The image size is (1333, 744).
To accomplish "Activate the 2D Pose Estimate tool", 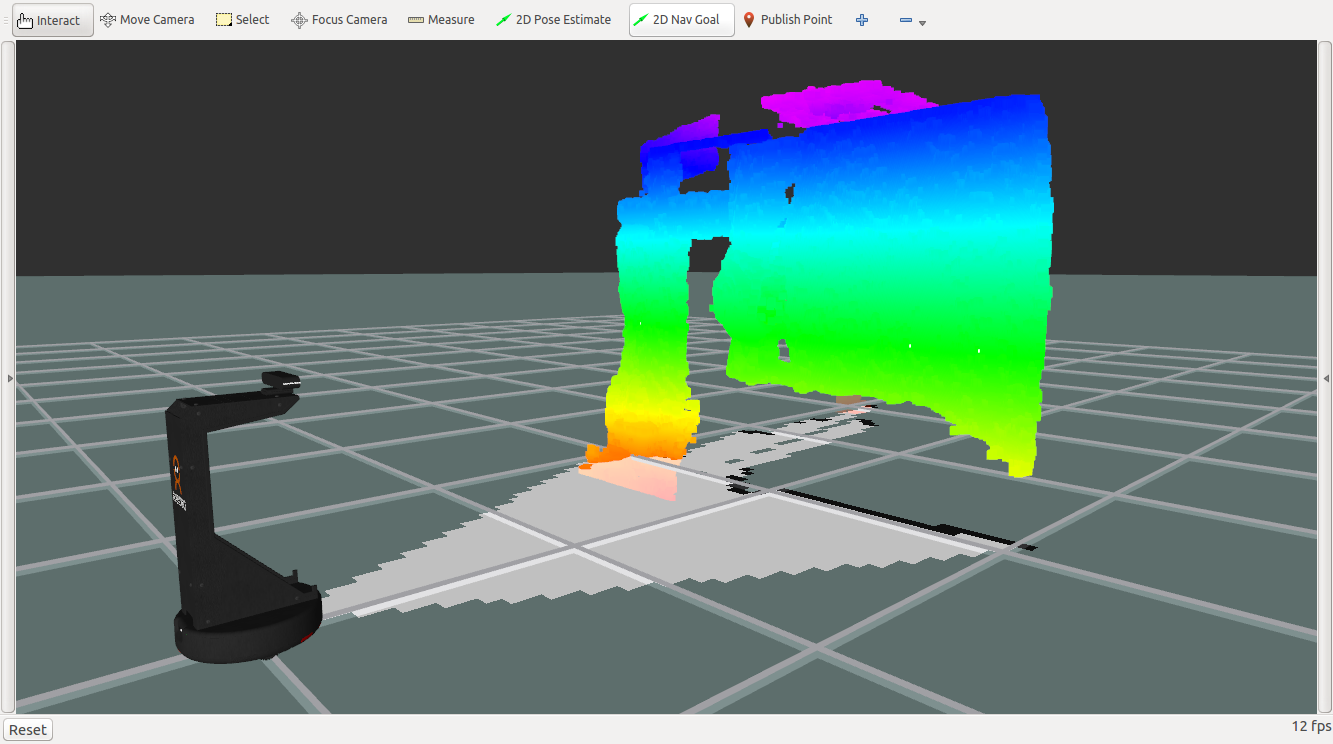I will coord(553,20).
